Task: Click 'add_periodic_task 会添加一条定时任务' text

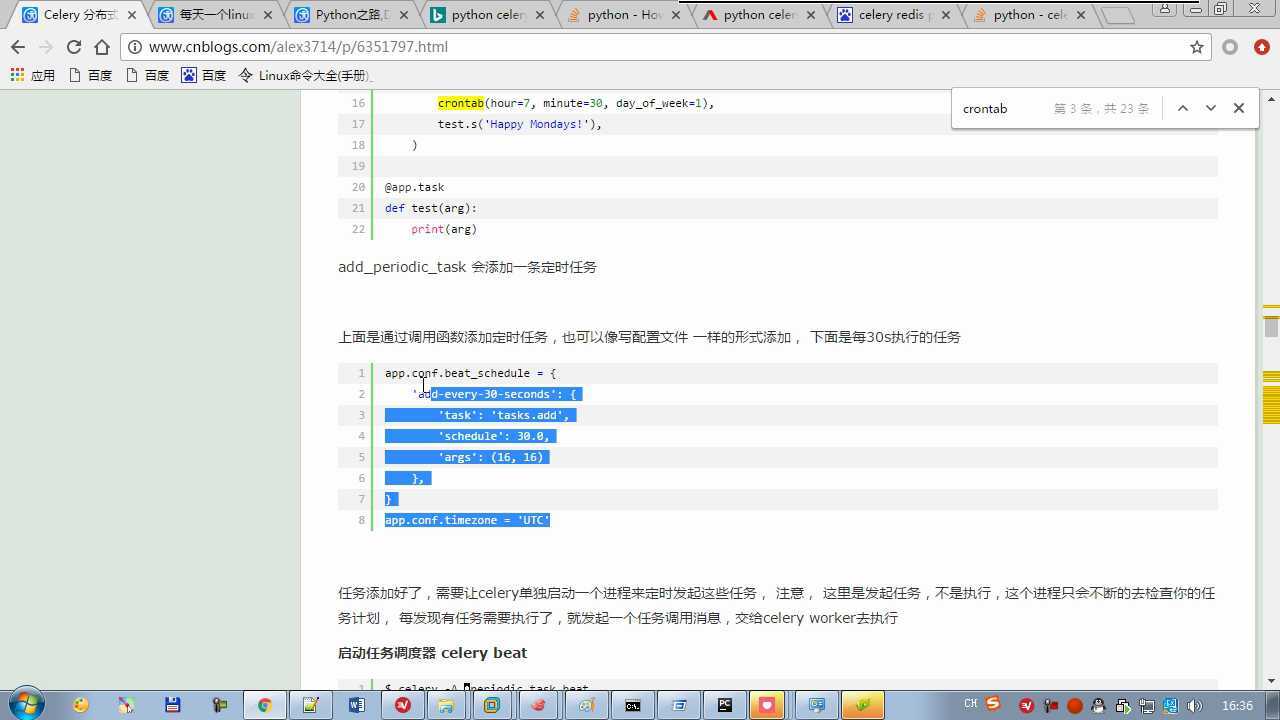Action: pyautogui.click(x=467, y=267)
